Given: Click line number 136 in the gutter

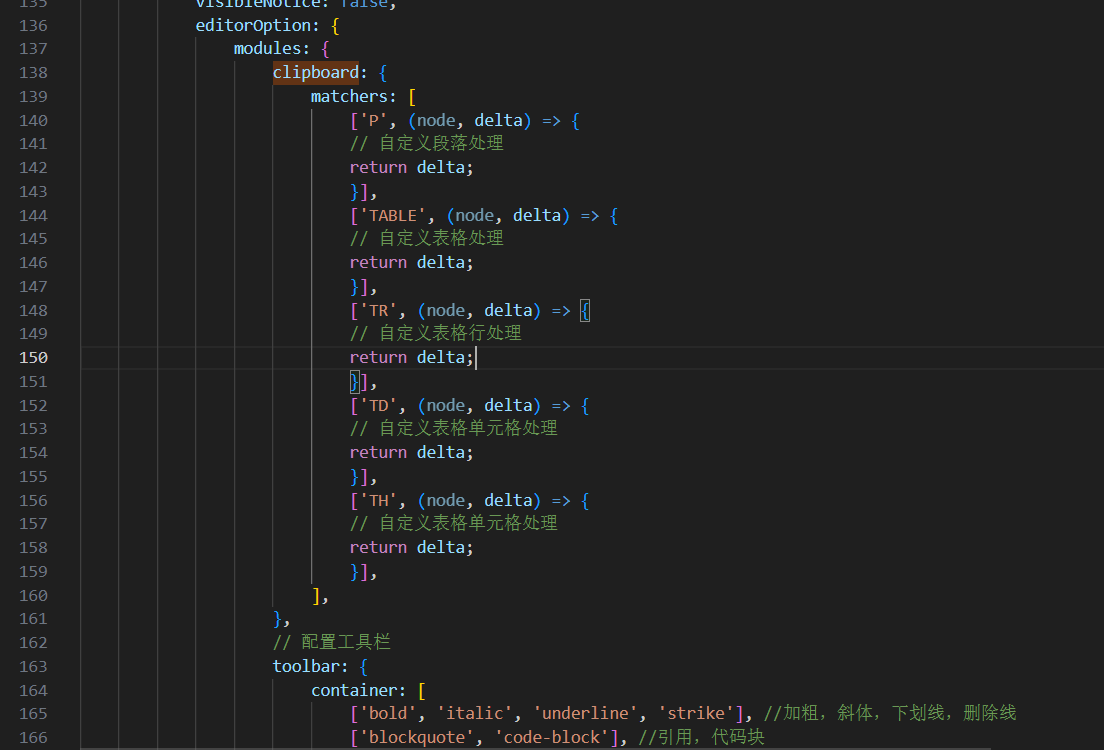Looking at the screenshot, I should (x=33, y=25).
